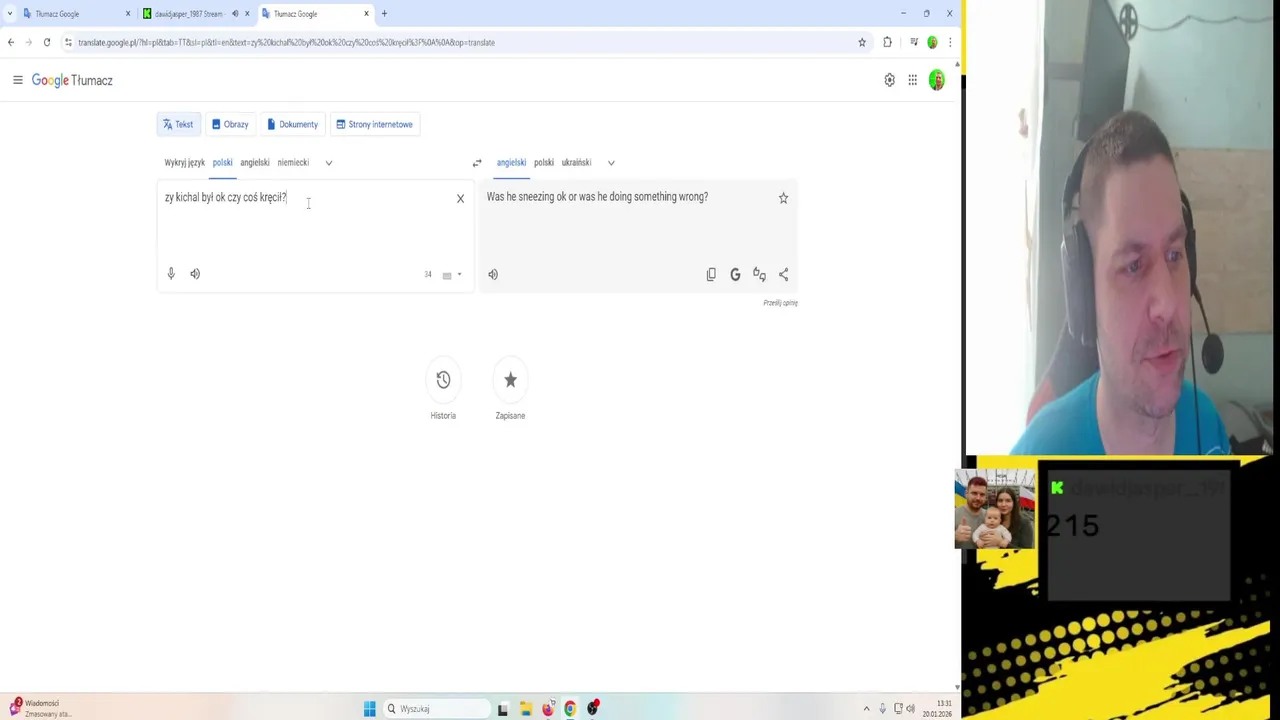Rate this translation thumbs icon
This screenshot has width=1280, height=720.
759,274
